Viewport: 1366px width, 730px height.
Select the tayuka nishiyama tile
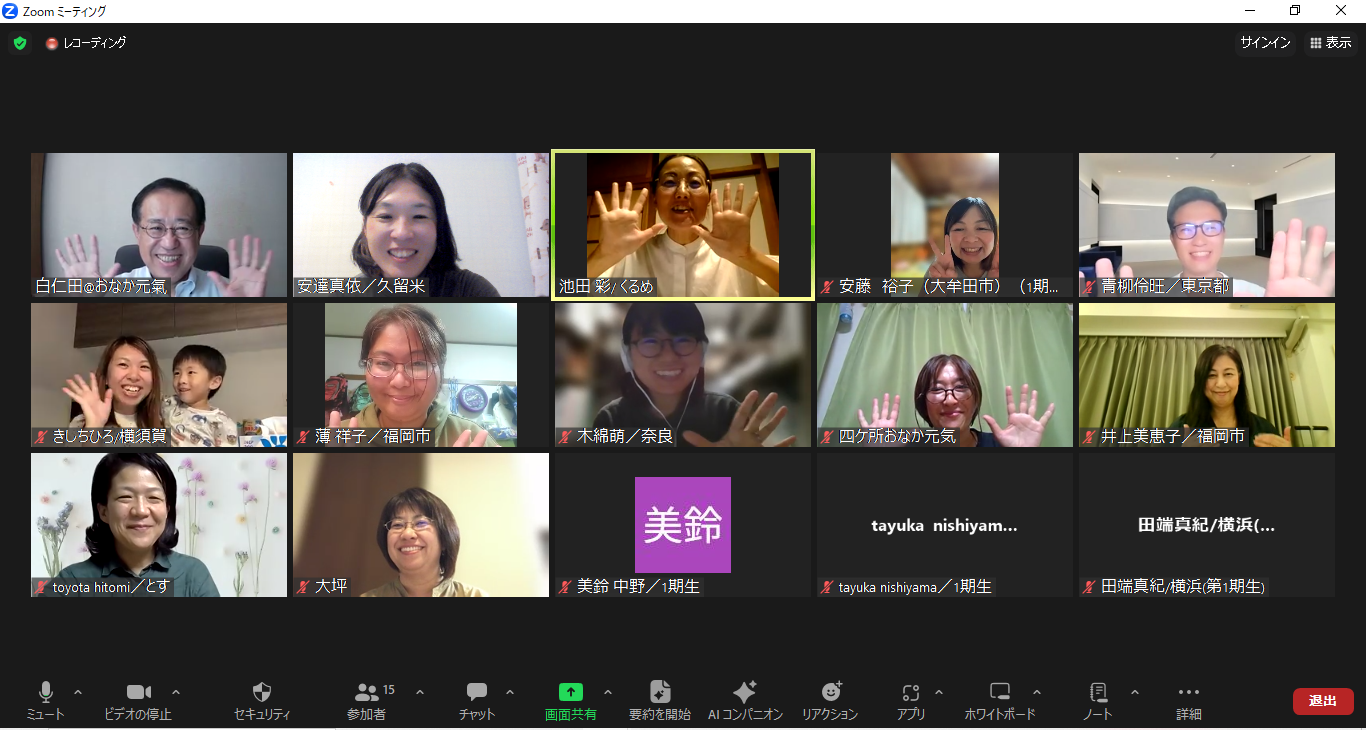945,525
